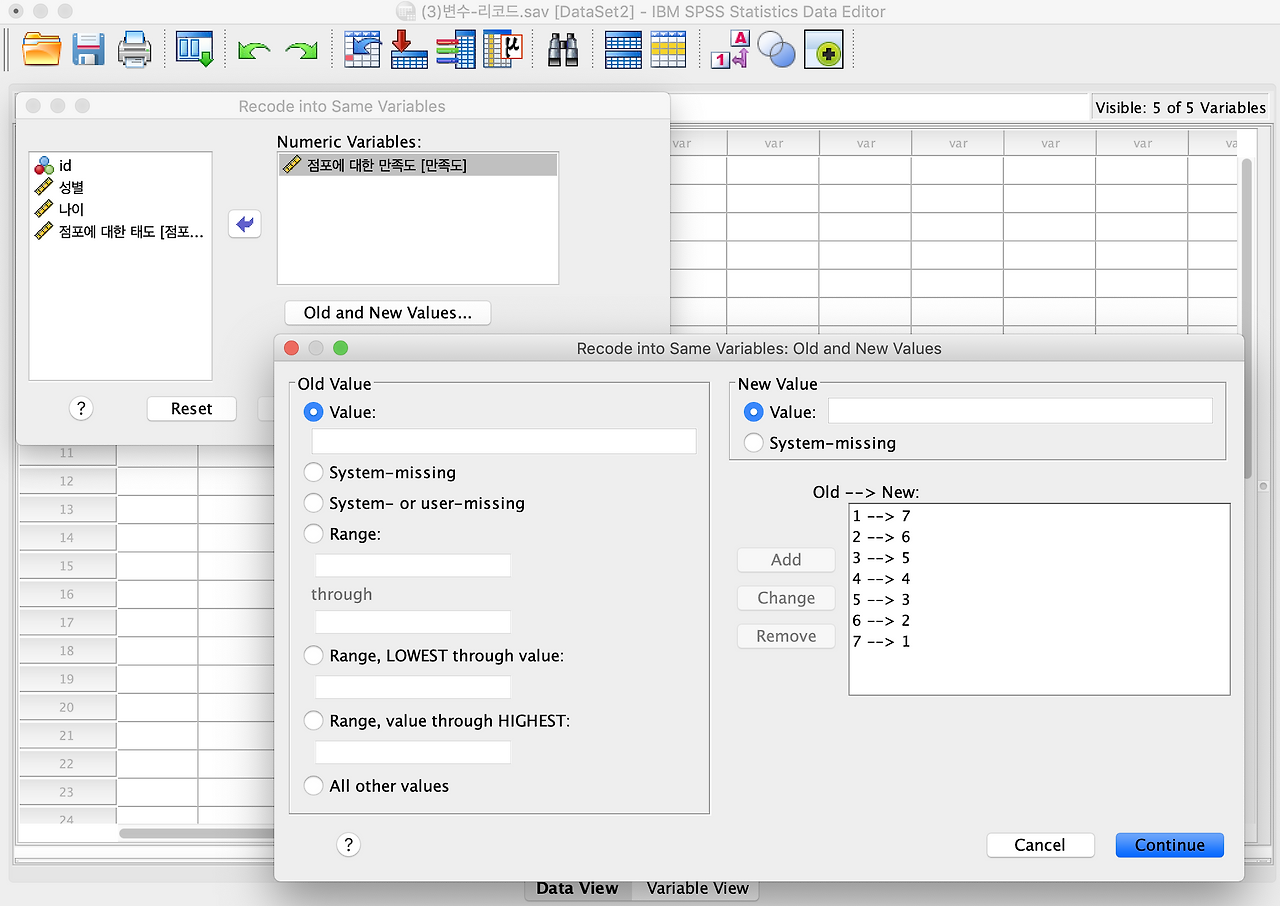The width and height of the screenshot is (1280, 906).
Task: Select the '5 --> 3' mapping row
Action: (1039, 600)
